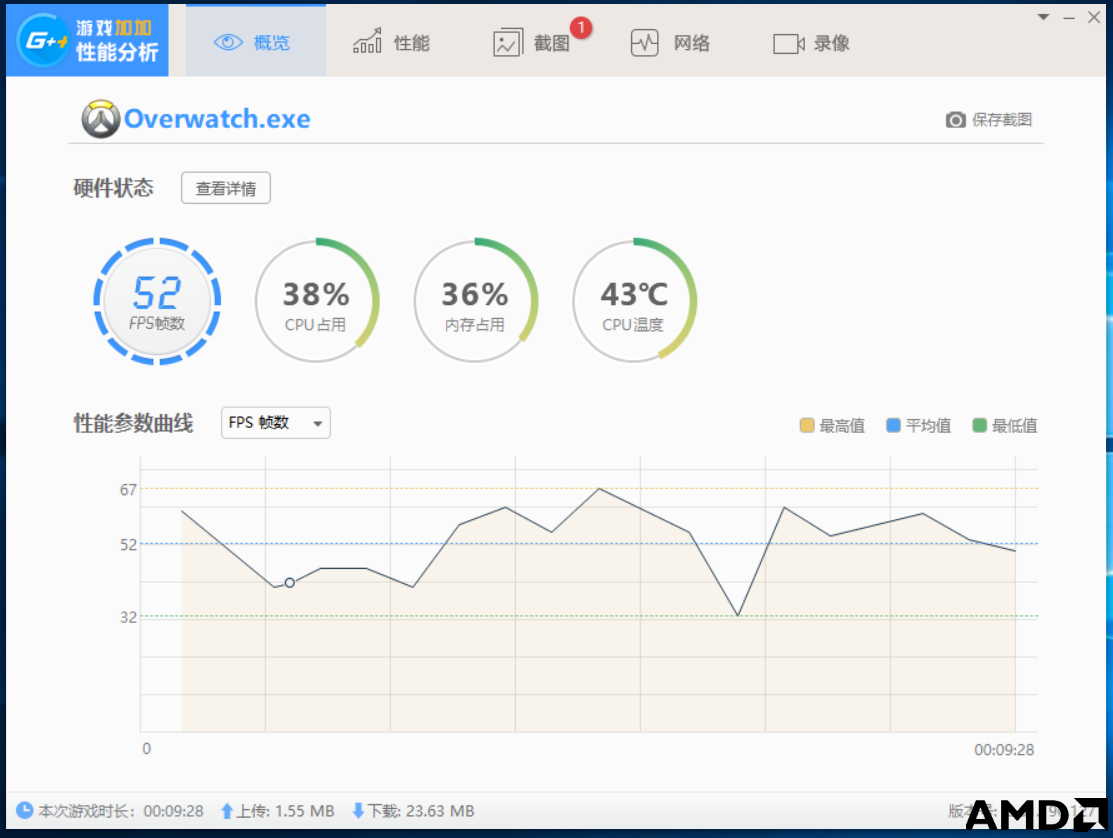Click the yellow 最高值 legend swatch

point(806,425)
